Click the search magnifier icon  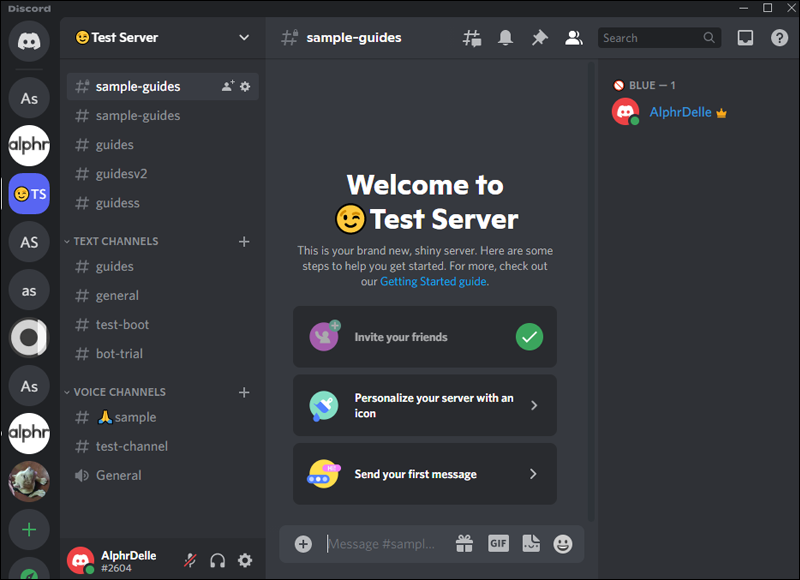[709, 38]
